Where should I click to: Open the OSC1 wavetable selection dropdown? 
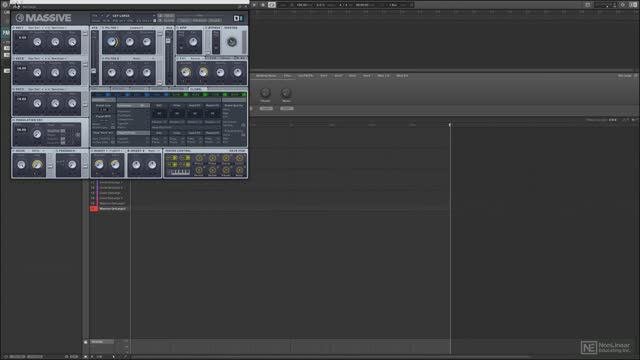pos(47,28)
